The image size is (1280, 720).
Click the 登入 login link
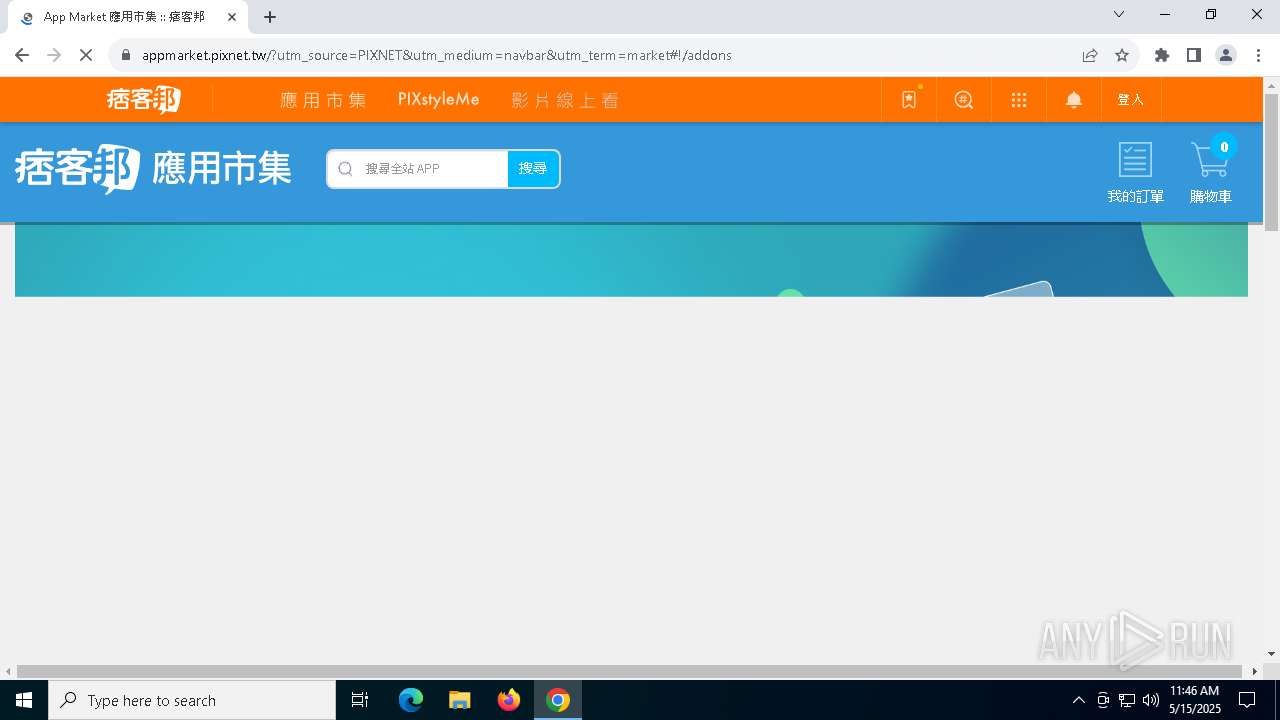[x=1131, y=100]
